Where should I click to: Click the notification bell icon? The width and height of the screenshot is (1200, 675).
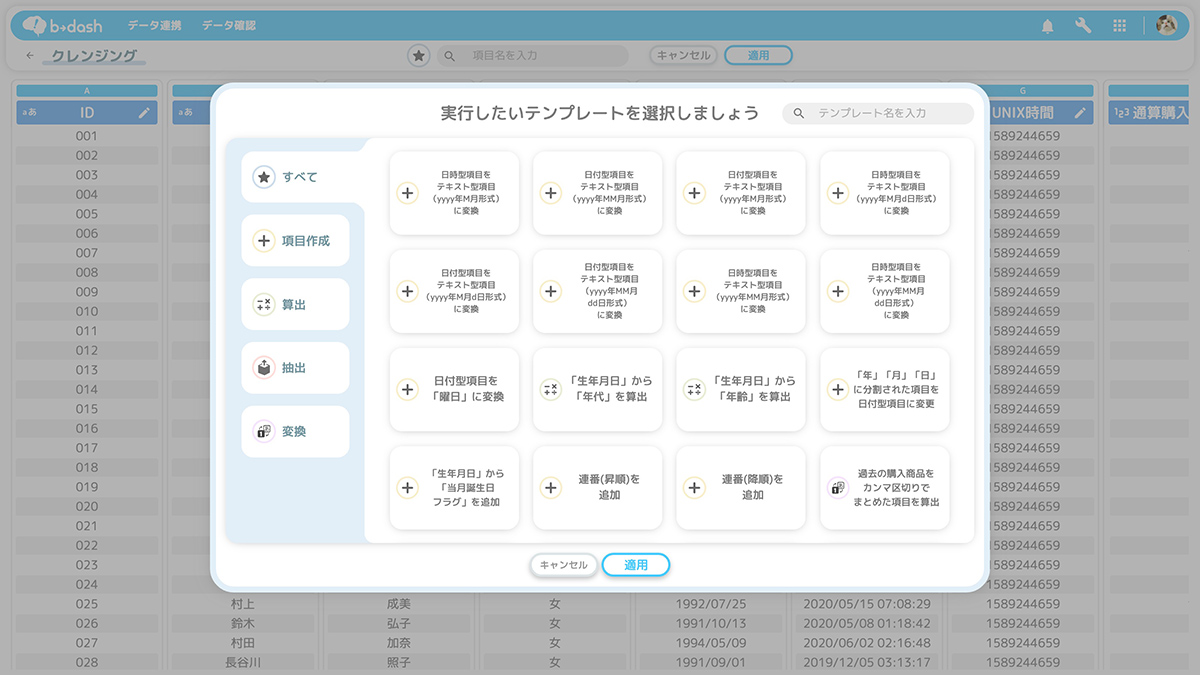pos(1047,26)
